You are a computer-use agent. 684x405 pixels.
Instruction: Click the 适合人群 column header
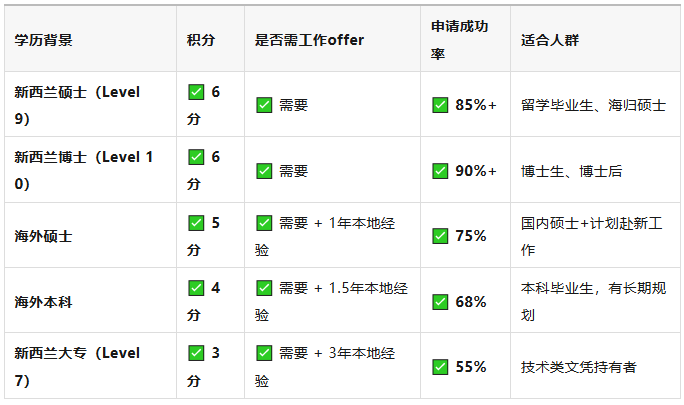550,40
